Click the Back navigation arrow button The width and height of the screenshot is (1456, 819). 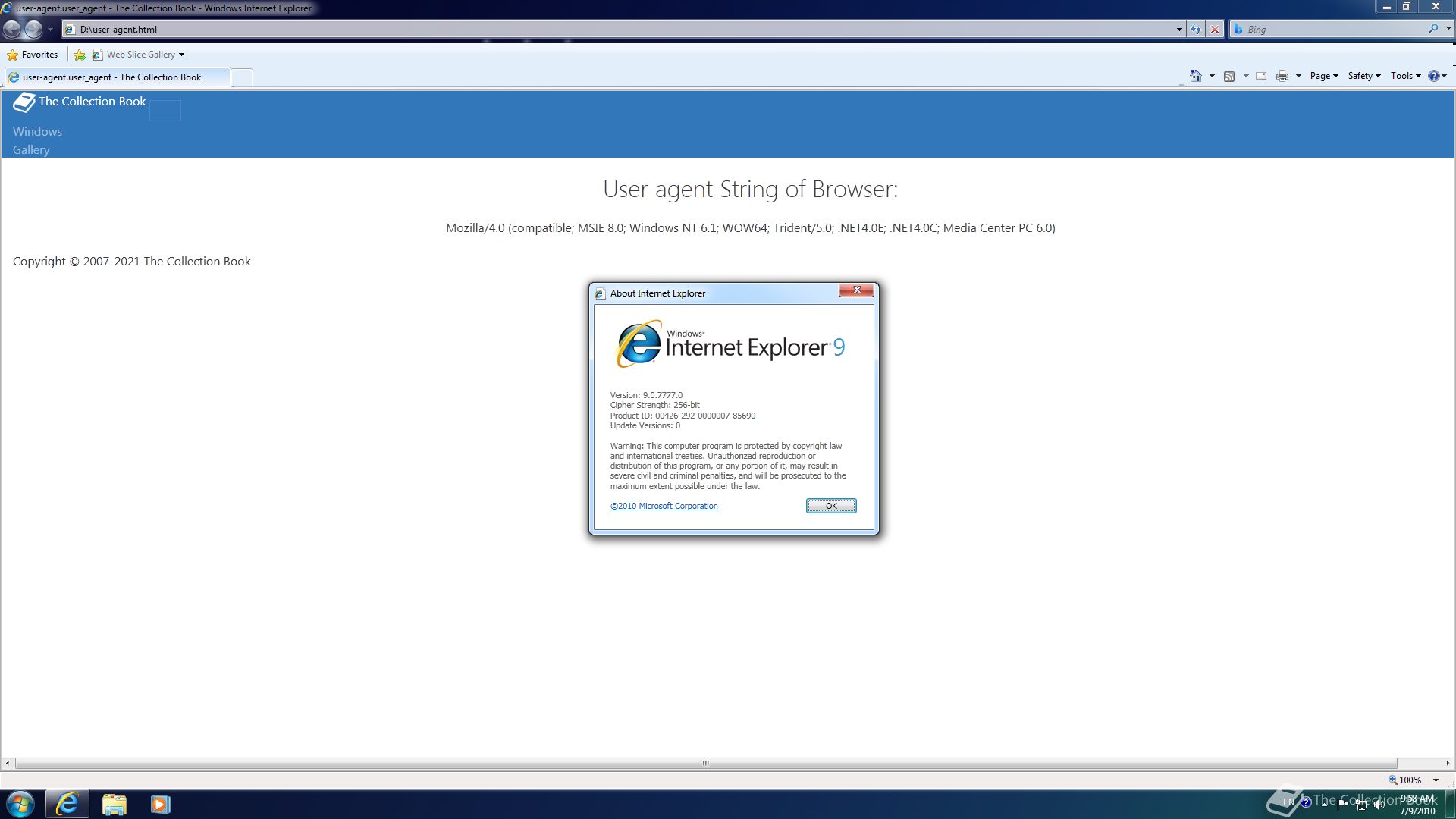coord(11,30)
